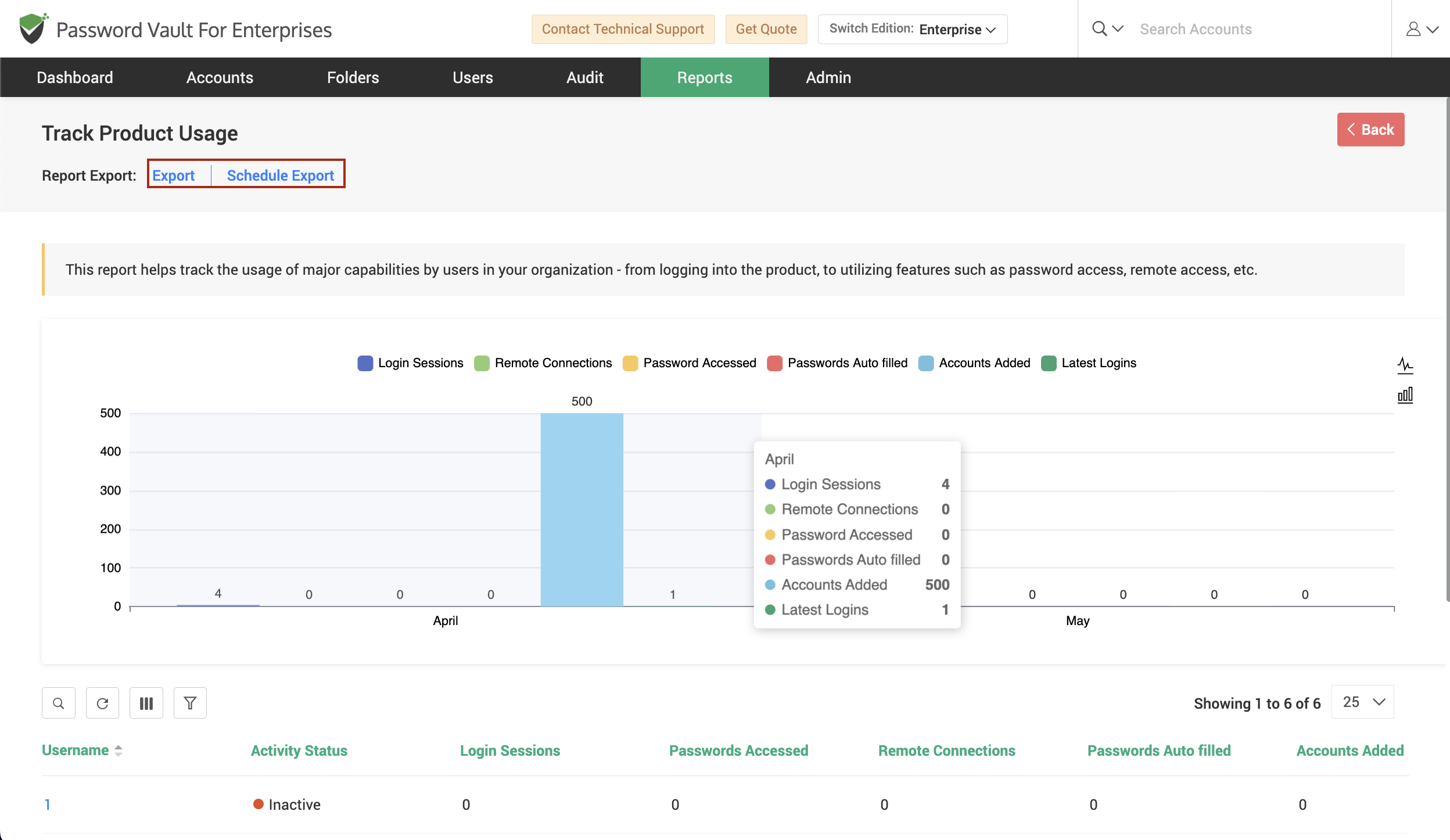1450x840 pixels.
Task: Navigate to the Audit tab
Action: point(584,77)
